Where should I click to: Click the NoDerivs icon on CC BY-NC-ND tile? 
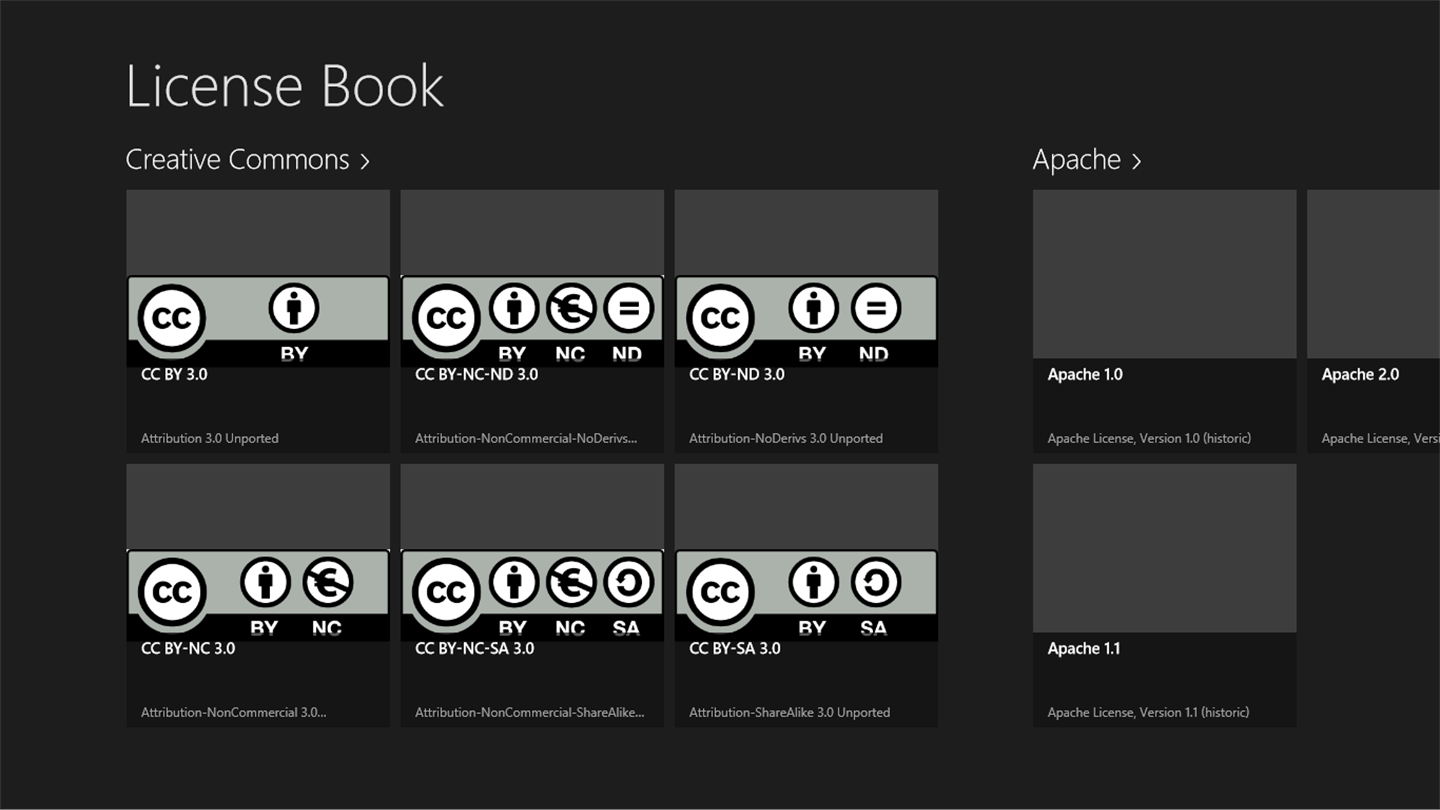click(629, 309)
